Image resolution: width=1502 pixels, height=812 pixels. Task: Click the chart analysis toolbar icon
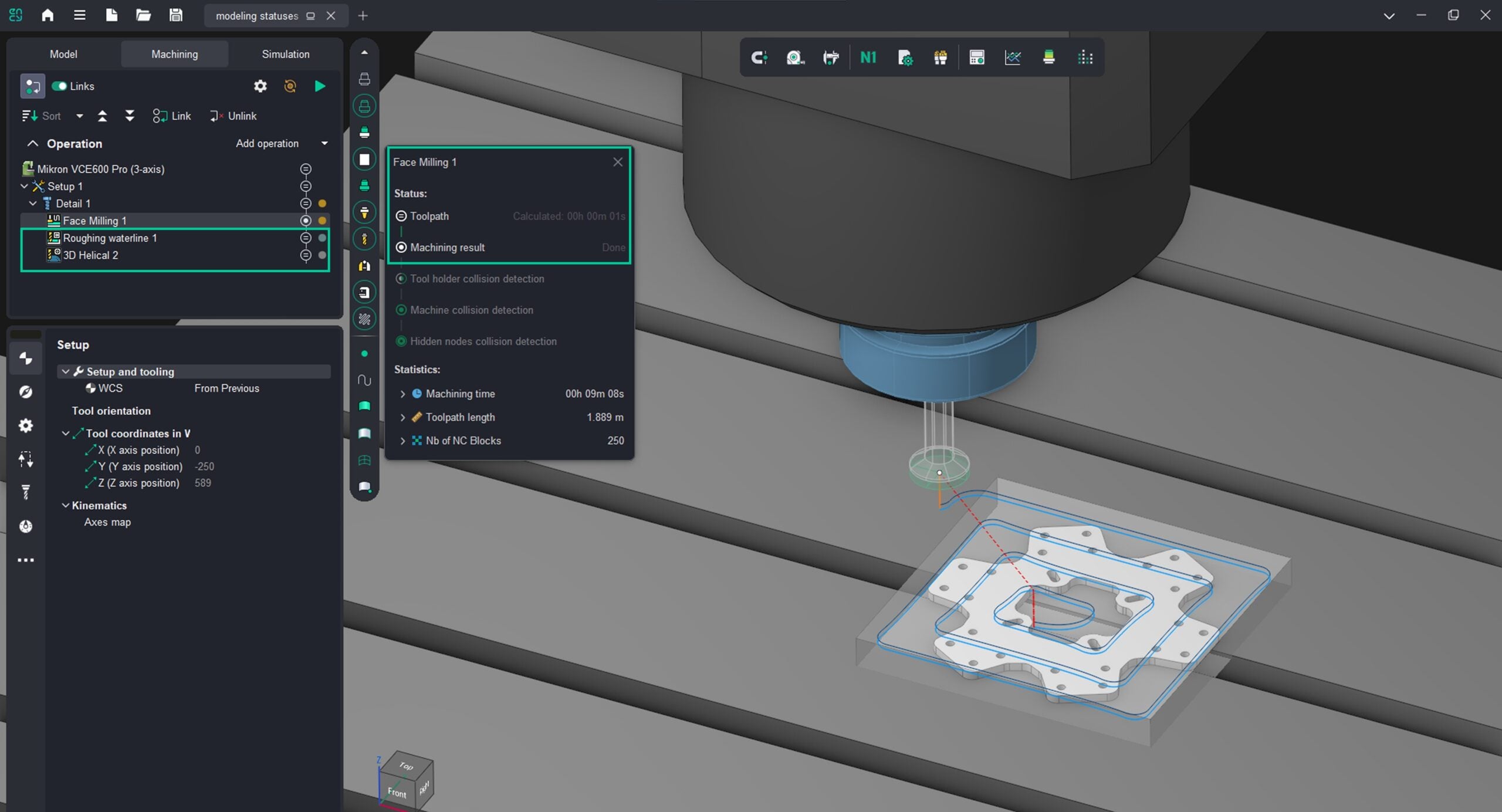(1013, 57)
